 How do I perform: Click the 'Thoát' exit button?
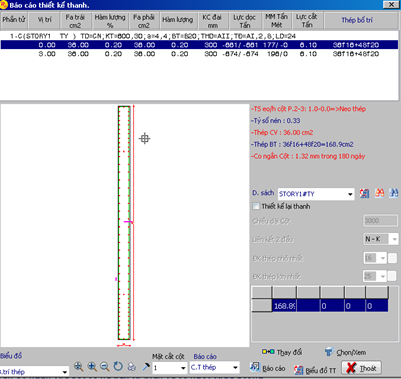361,368
